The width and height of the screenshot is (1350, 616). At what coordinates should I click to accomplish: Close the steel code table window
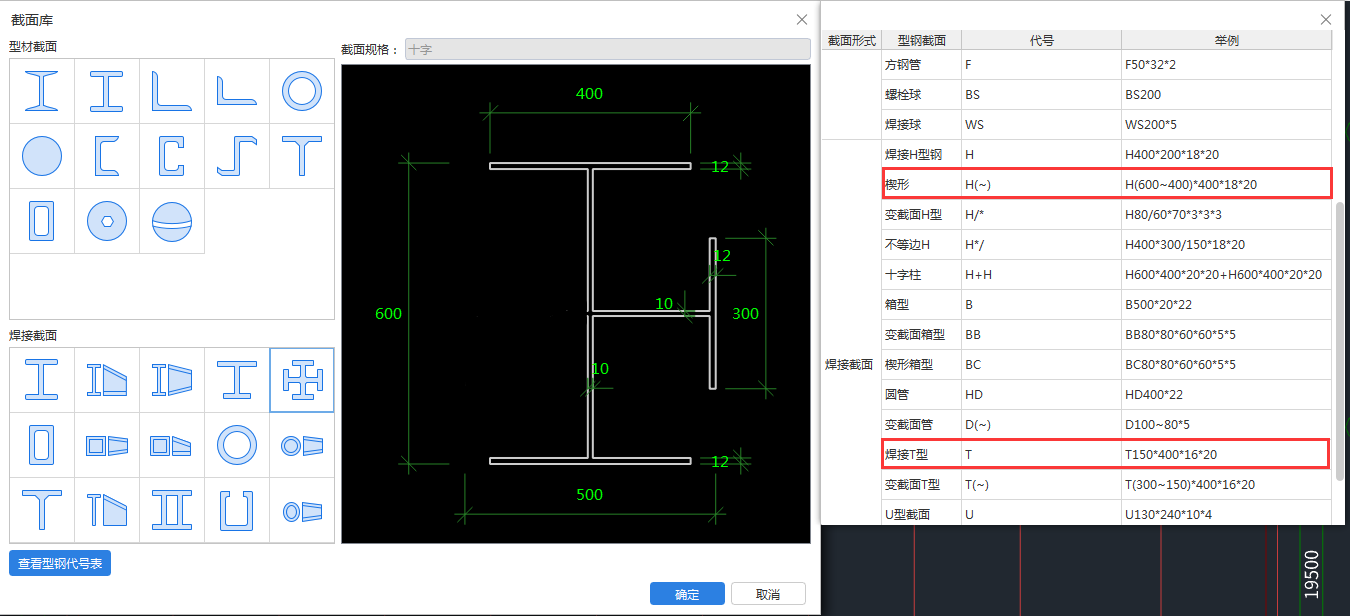click(x=1326, y=20)
